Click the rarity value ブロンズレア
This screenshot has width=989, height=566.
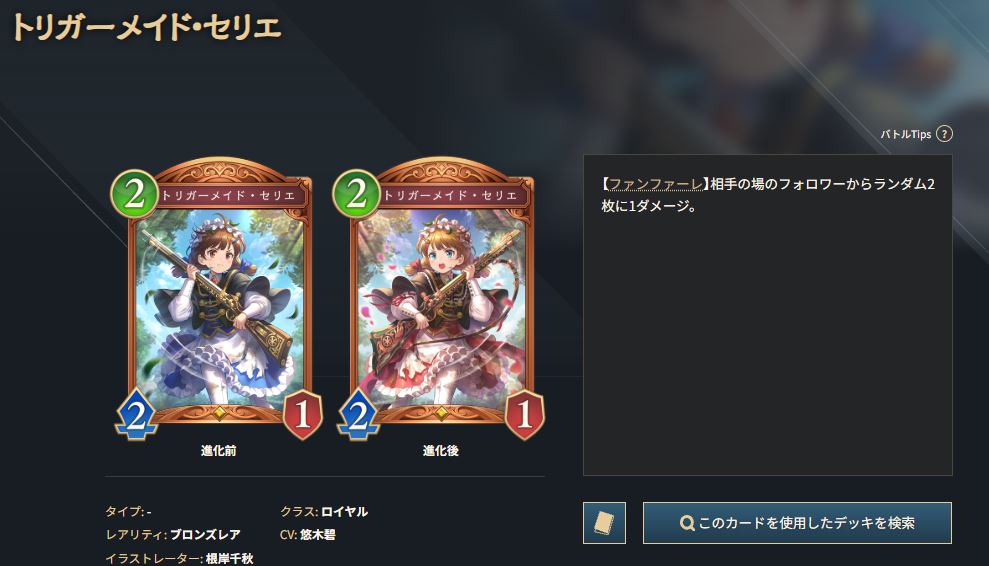[206, 534]
